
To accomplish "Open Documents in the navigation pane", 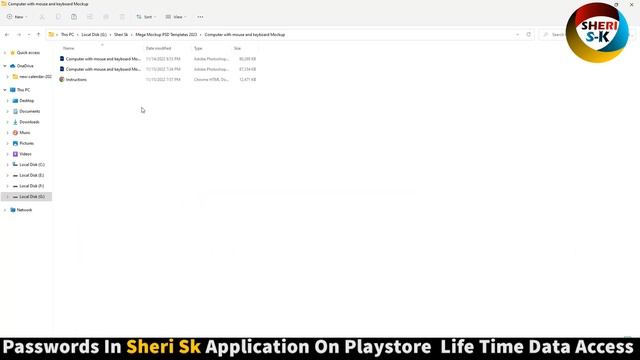I will point(27,111).
